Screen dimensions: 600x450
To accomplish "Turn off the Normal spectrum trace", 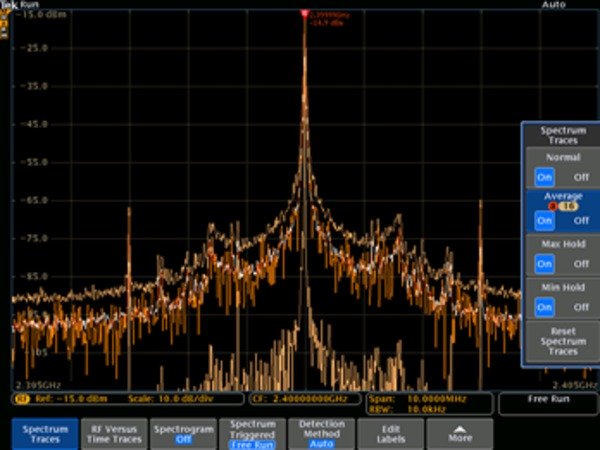I will tap(580, 175).
